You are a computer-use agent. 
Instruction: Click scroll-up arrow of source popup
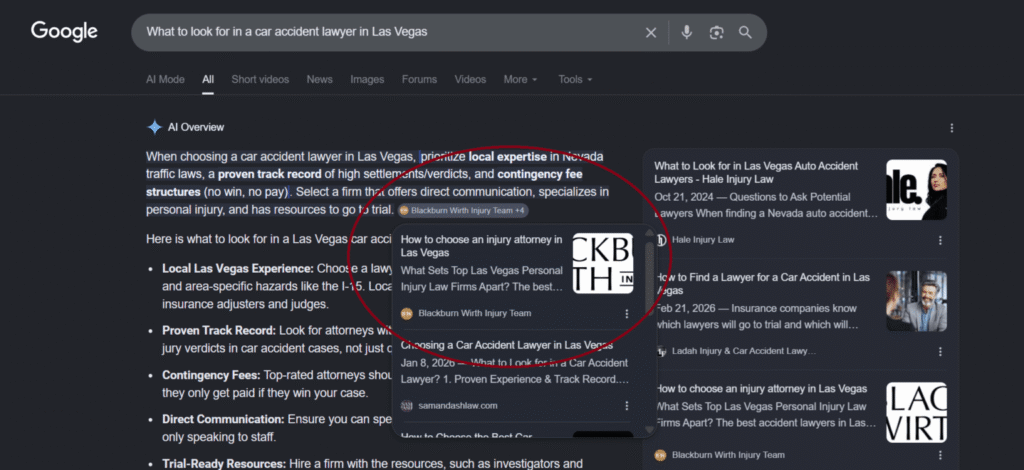(649, 232)
